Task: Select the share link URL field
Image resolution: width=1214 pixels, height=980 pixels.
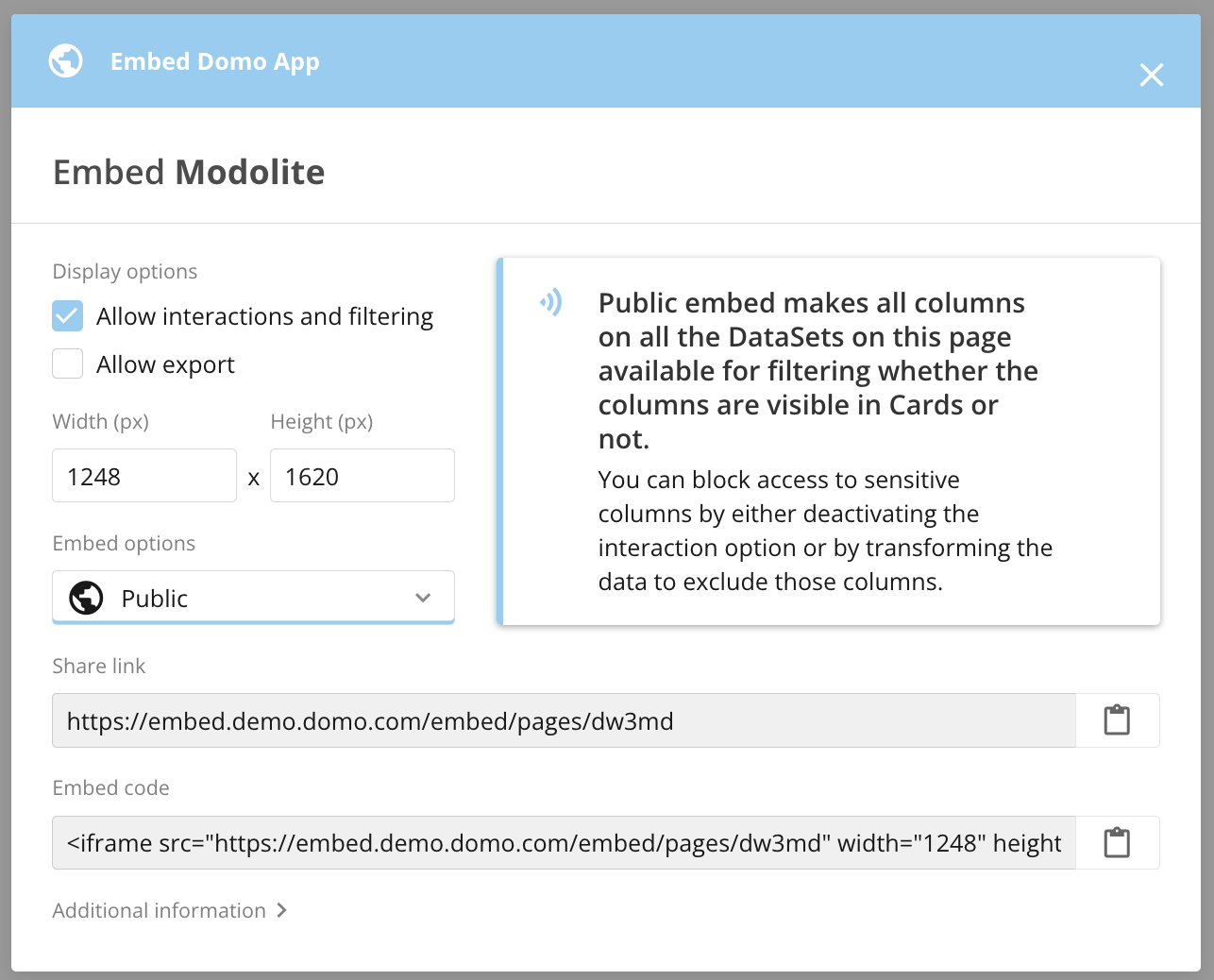Action: click(x=564, y=720)
